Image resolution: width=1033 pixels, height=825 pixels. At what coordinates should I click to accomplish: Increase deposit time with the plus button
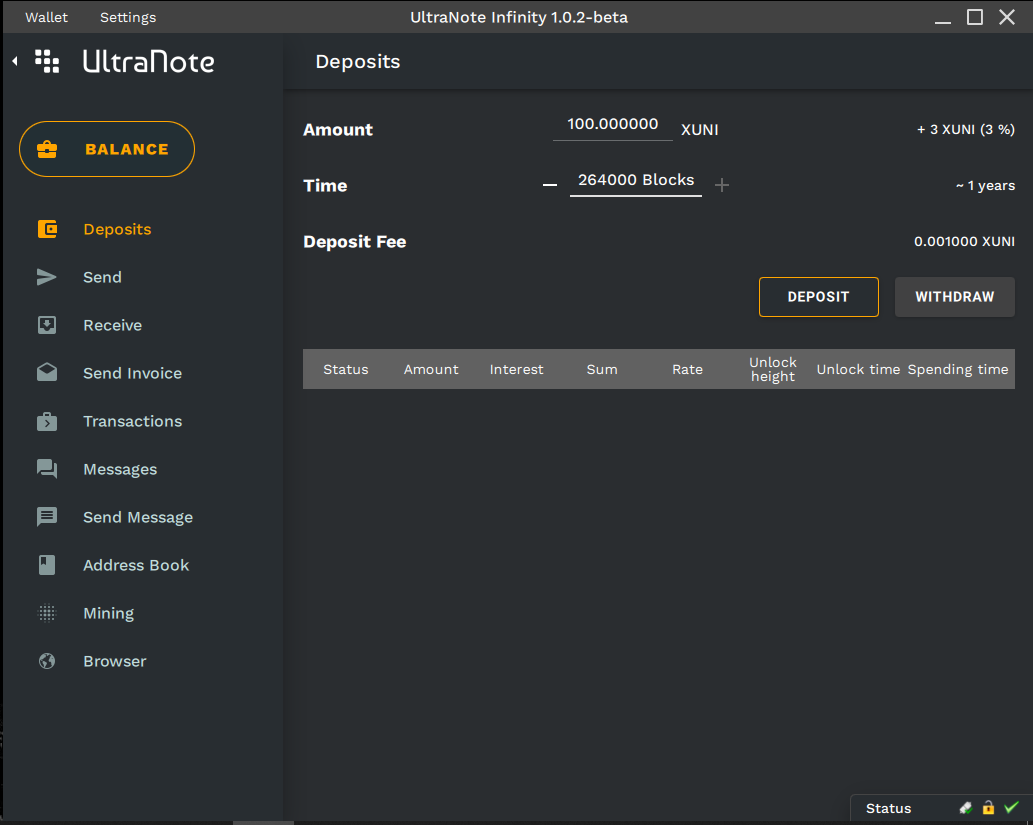click(x=722, y=185)
